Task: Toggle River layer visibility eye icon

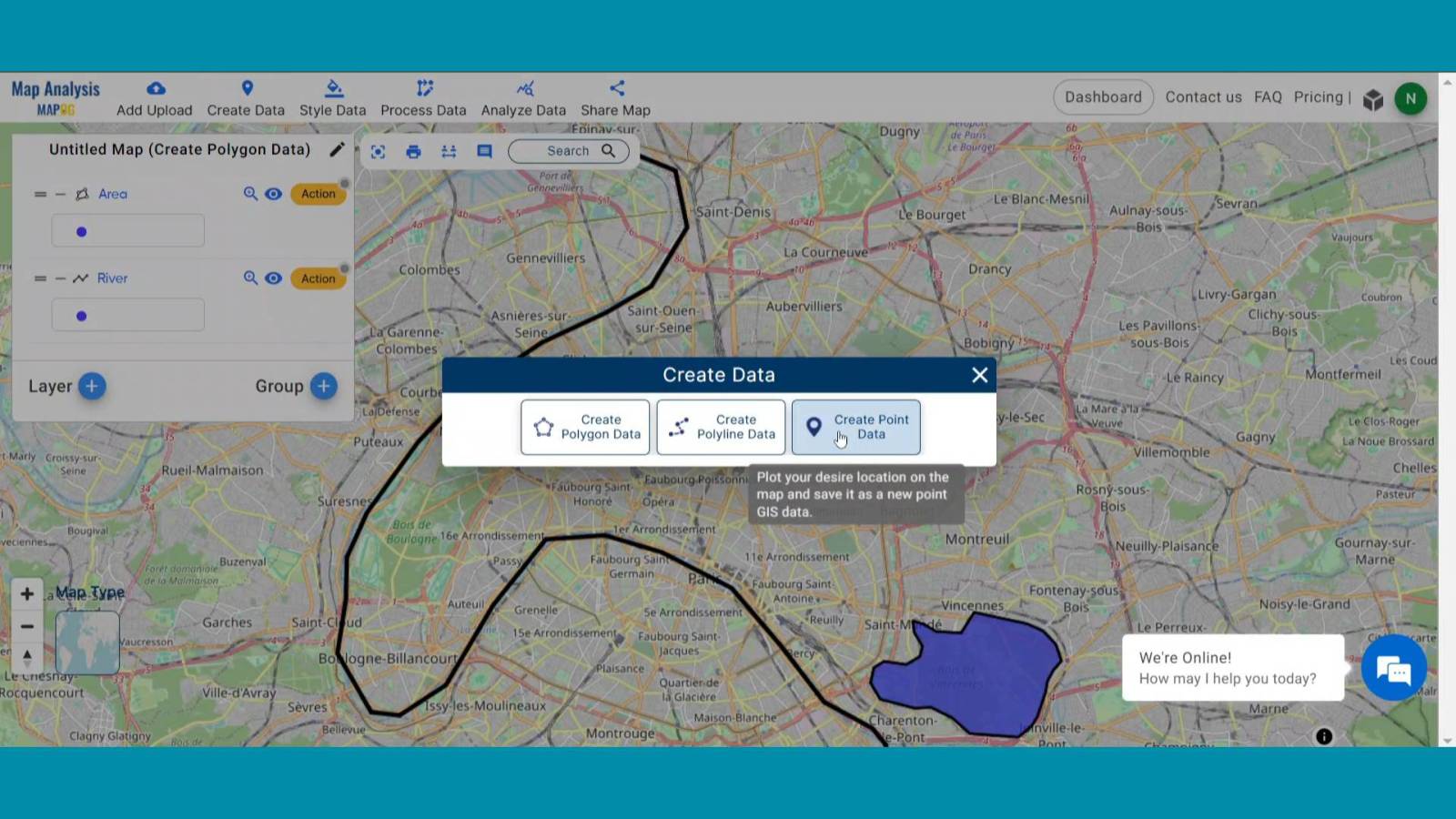Action: pyautogui.click(x=273, y=278)
